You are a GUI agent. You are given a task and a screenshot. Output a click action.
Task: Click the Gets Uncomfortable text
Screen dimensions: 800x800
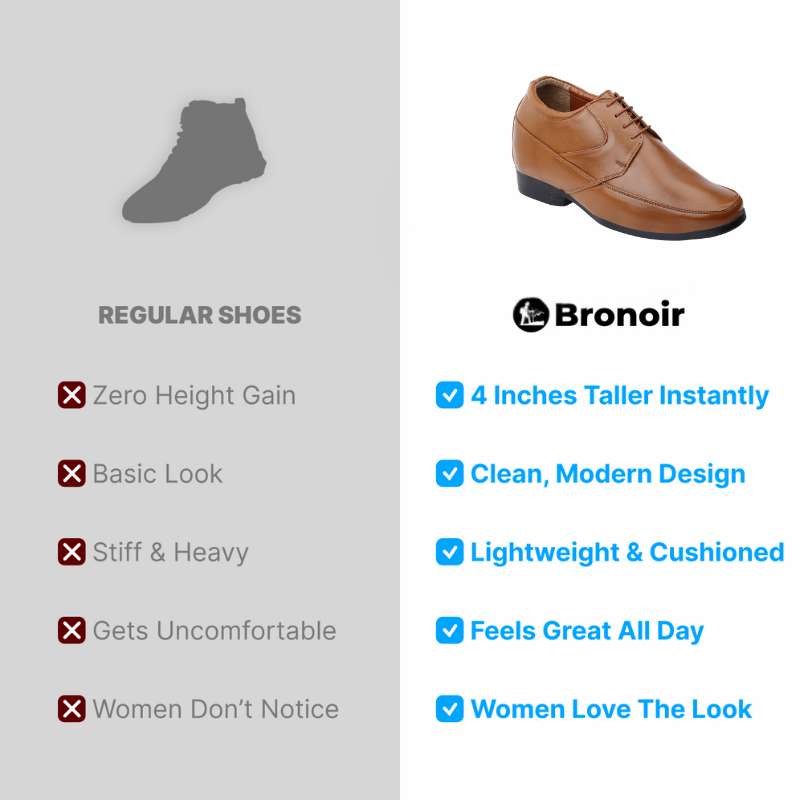coord(214,631)
